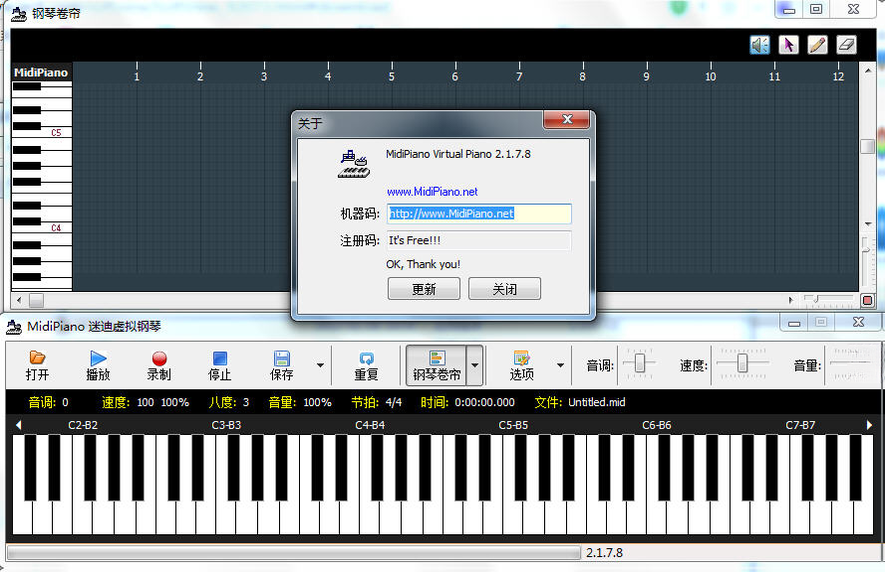Expand the 钢琴卷帘 dropdown arrow
Image resolution: width=885 pixels, height=572 pixels.
(x=475, y=365)
